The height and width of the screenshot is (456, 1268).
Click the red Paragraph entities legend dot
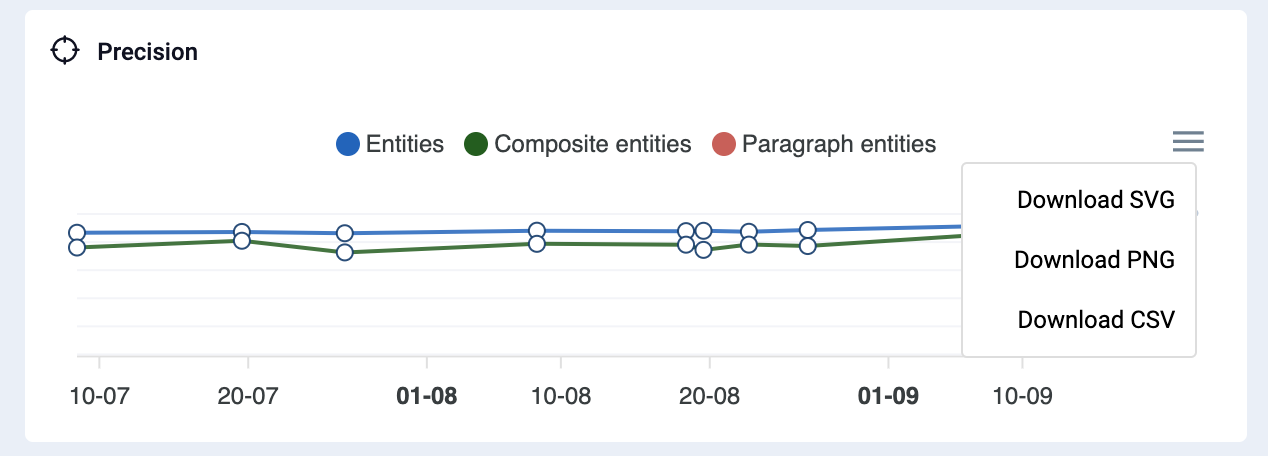click(x=723, y=144)
